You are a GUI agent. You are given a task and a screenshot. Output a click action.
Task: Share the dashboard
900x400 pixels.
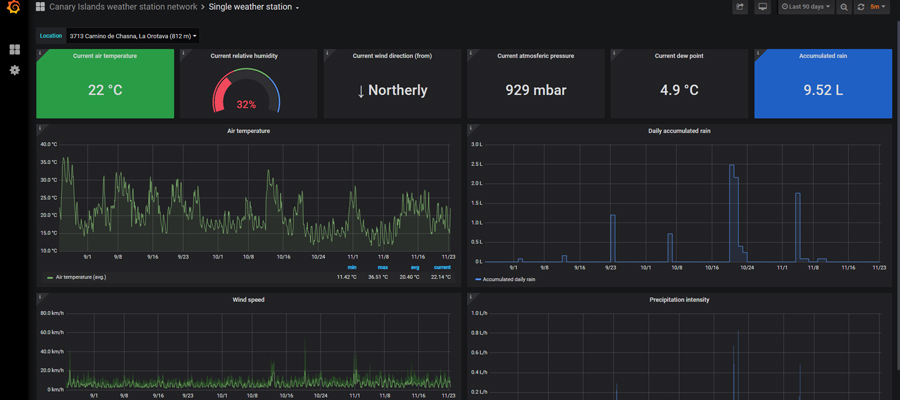(740, 7)
